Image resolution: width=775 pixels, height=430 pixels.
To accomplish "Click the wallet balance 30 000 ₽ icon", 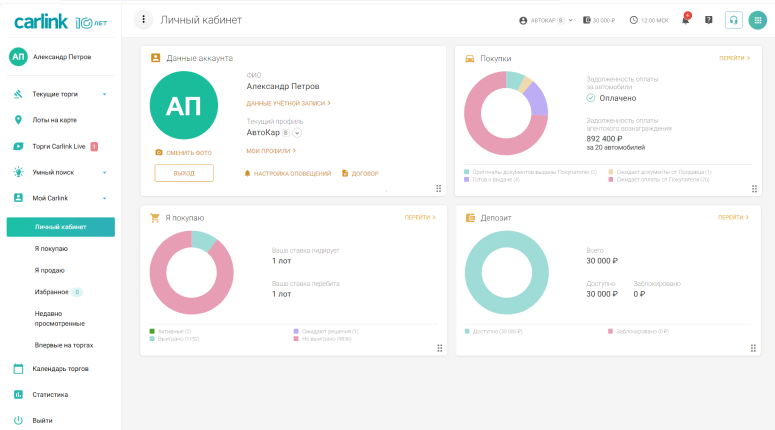I will (x=587, y=20).
